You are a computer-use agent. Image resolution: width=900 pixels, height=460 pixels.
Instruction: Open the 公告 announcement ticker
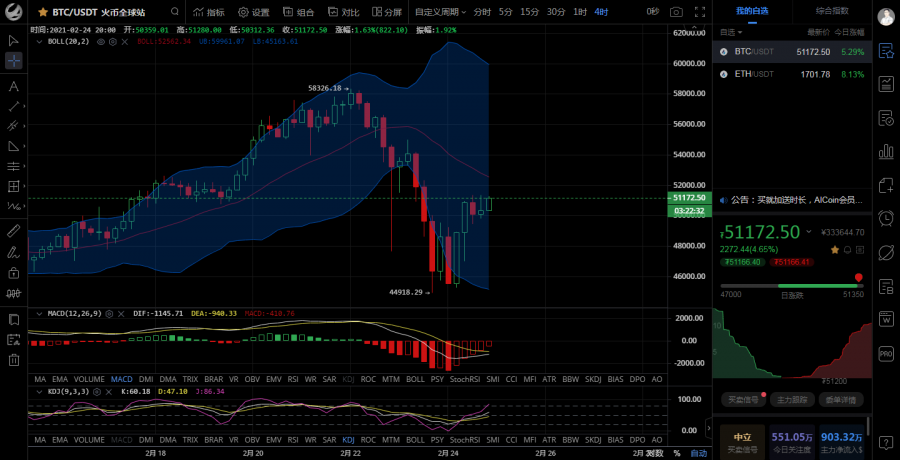792,200
